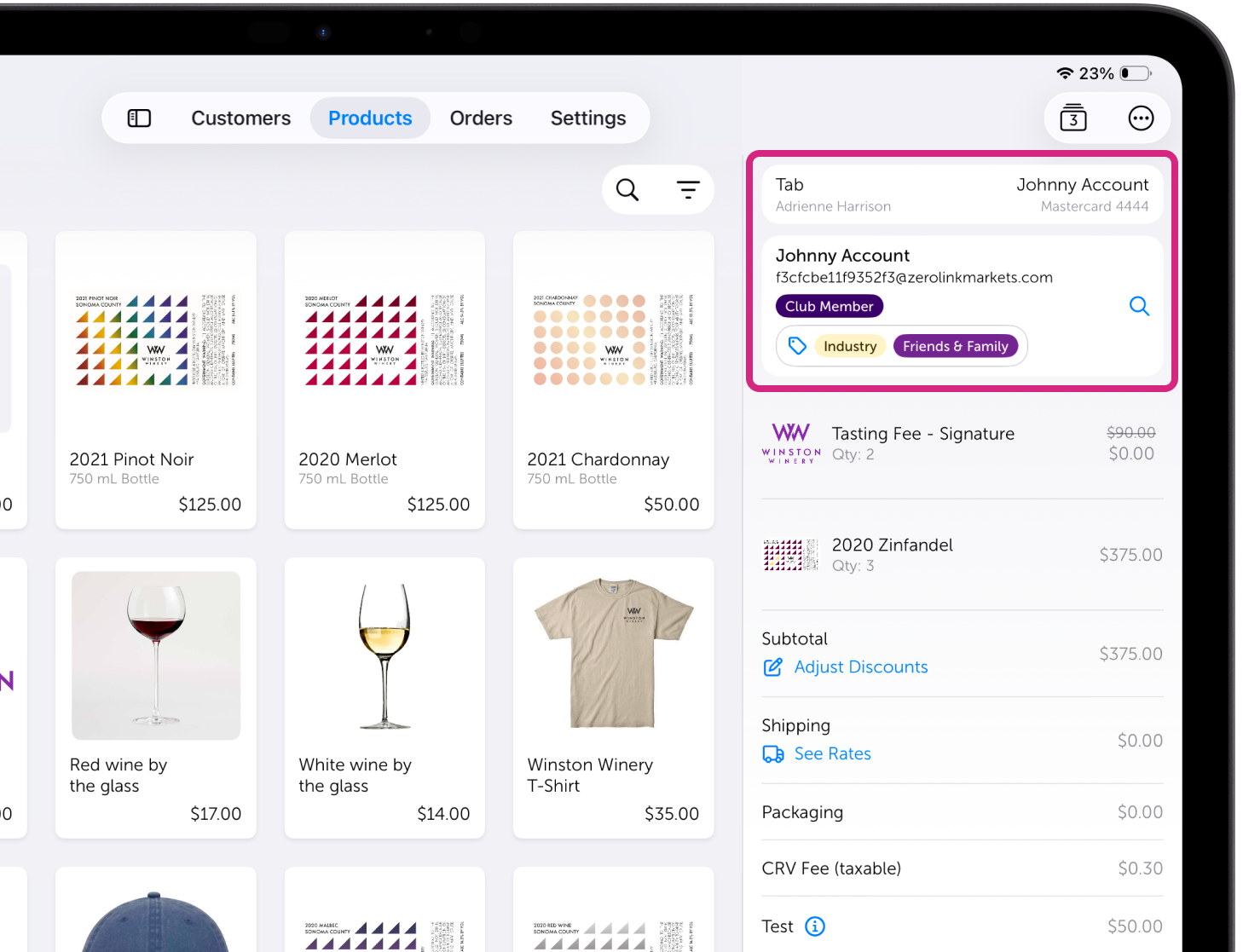The width and height of the screenshot is (1243, 952).
Task: Toggle the sidebar panel icon
Action: tap(139, 118)
